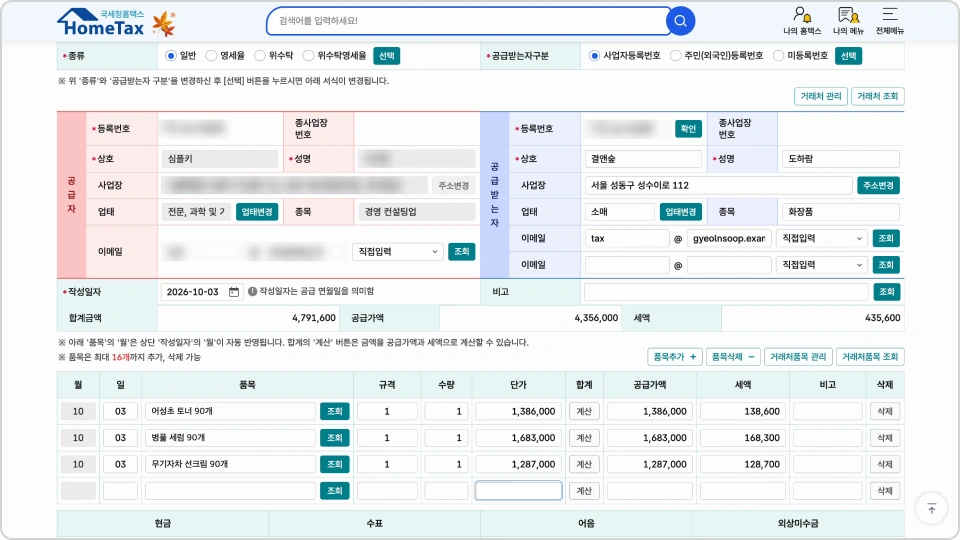Click 조회 next to recipient second email
The height and width of the screenshot is (540, 960).
886,264
